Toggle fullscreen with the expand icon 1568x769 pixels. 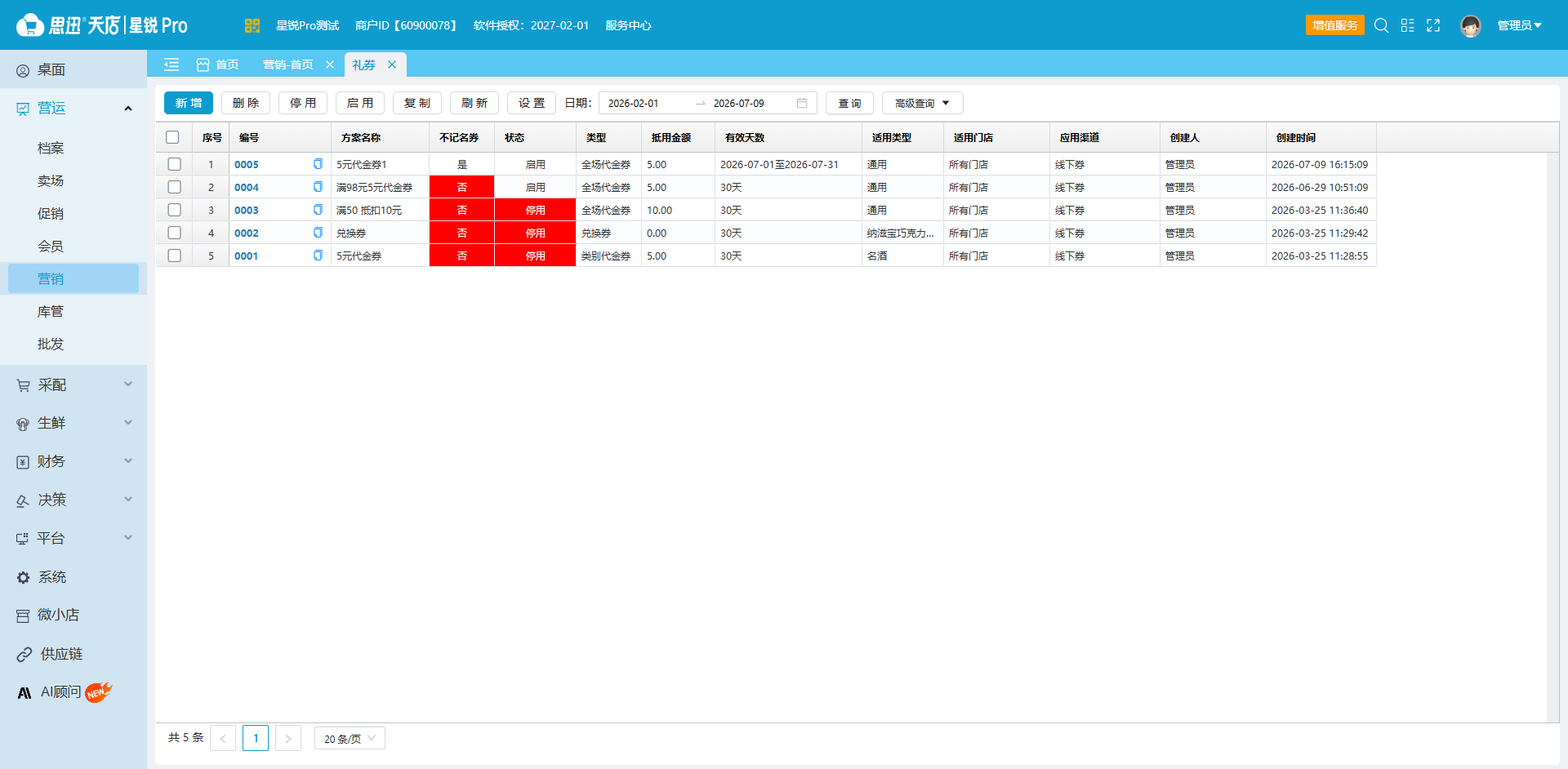tap(1433, 25)
